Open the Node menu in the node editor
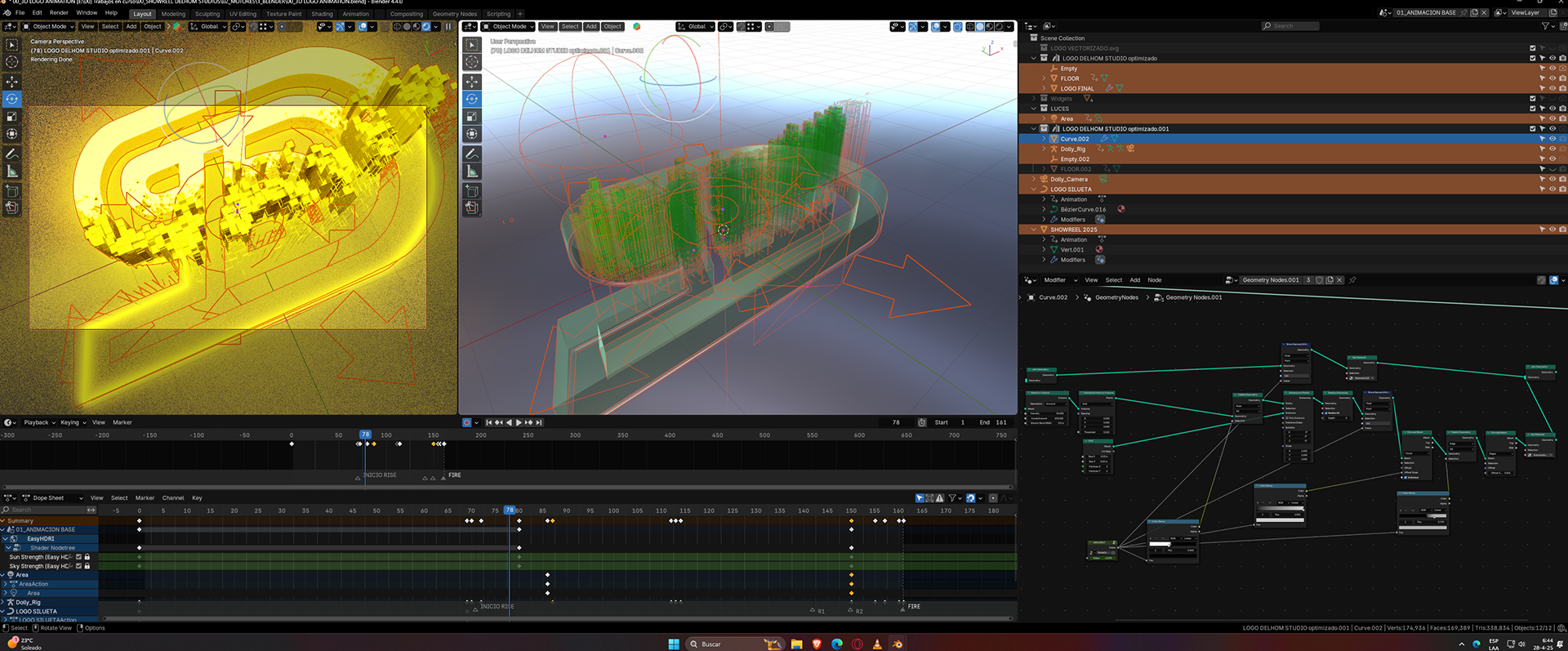 click(x=1155, y=280)
